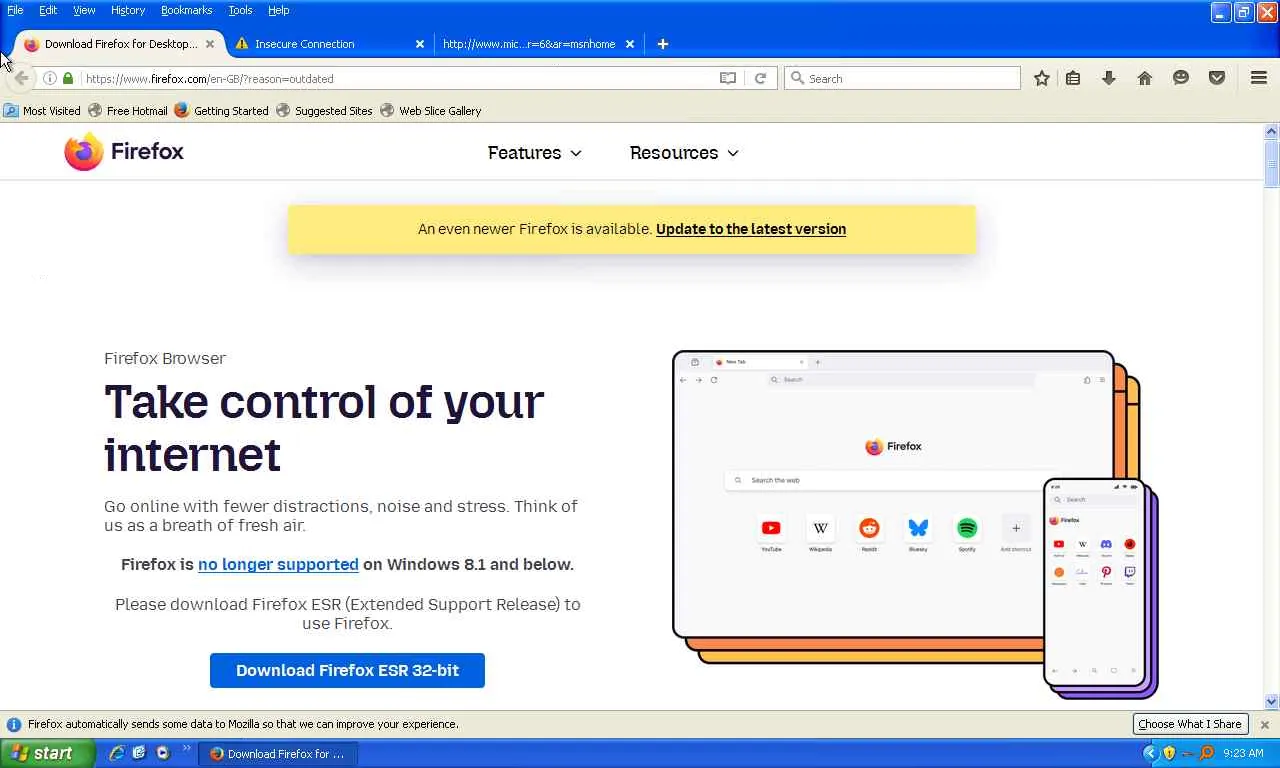1280x768 pixels.
Task: Click the security shield tray icon
Action: pyautogui.click(x=1169, y=753)
